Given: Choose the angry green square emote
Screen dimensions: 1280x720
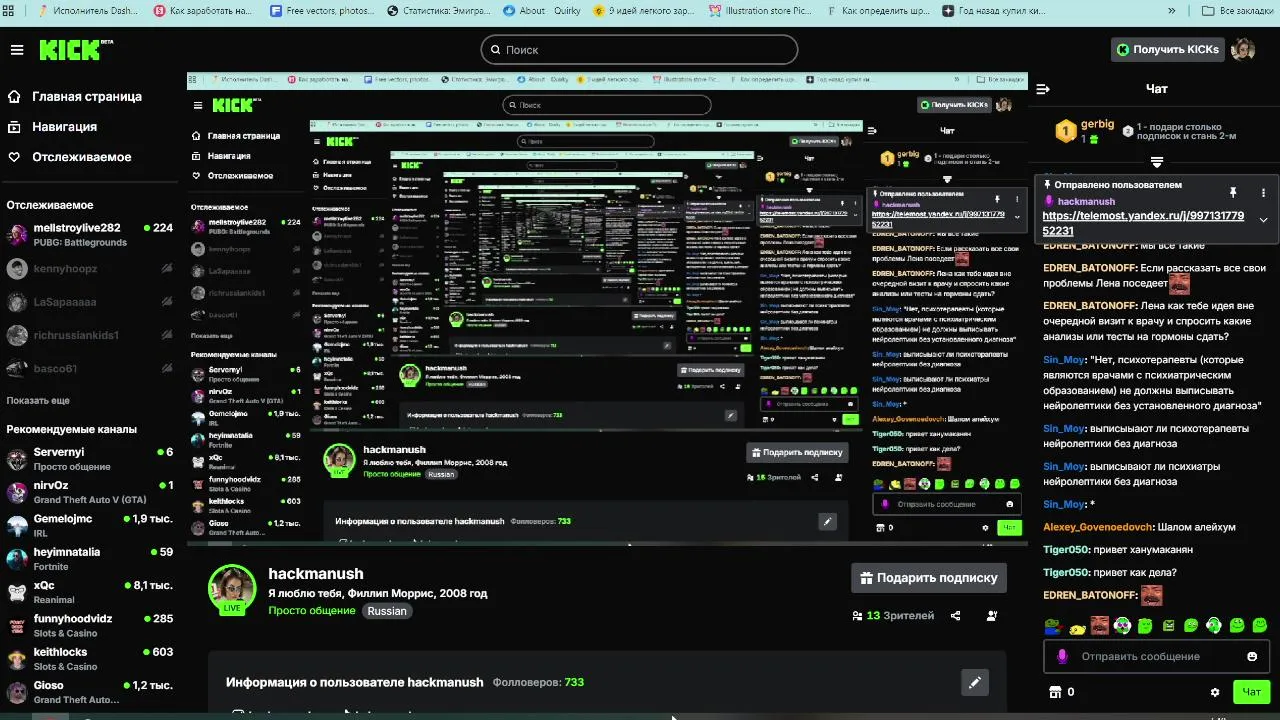Looking at the screenshot, I should (x=1168, y=626).
